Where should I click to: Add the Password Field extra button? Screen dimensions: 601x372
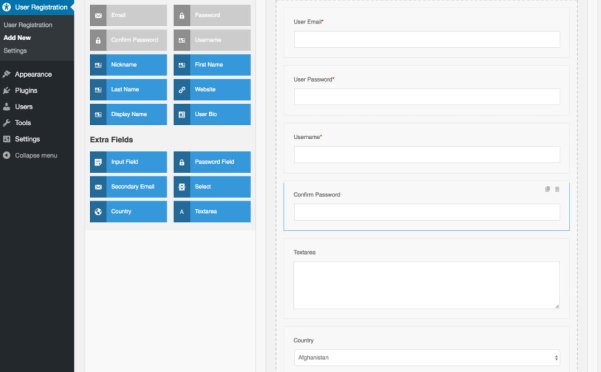pos(212,162)
